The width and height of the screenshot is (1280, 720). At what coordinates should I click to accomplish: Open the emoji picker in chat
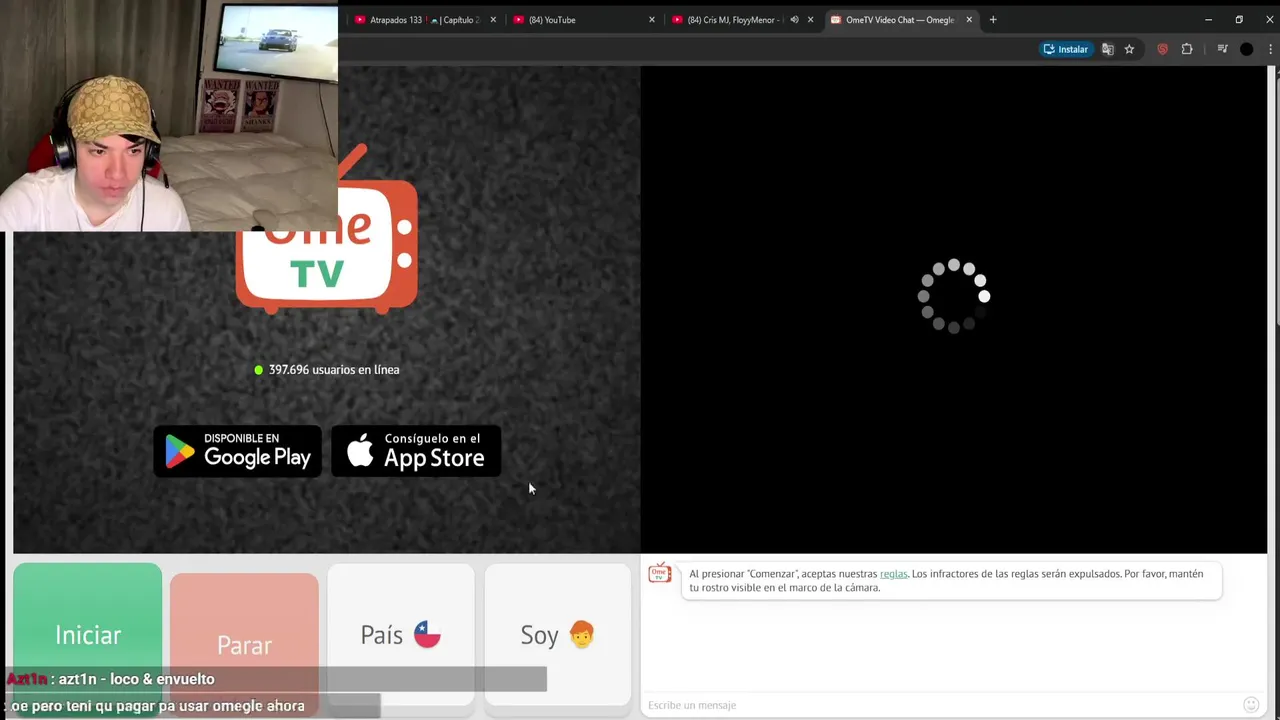(1251, 705)
